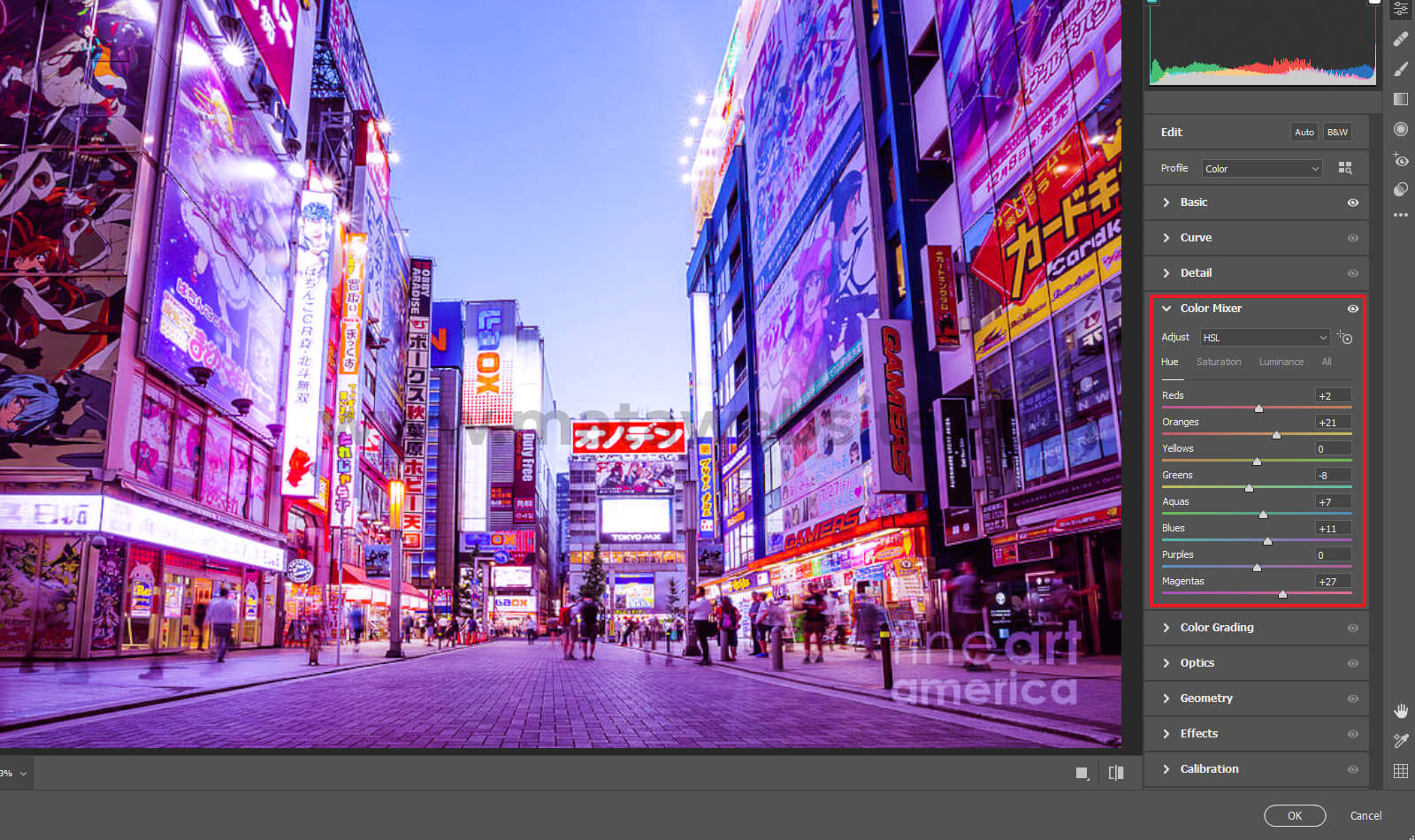Viewport: 1415px width, 840px height.
Task: Select the Red Eye removal tool
Action: click(1400, 159)
